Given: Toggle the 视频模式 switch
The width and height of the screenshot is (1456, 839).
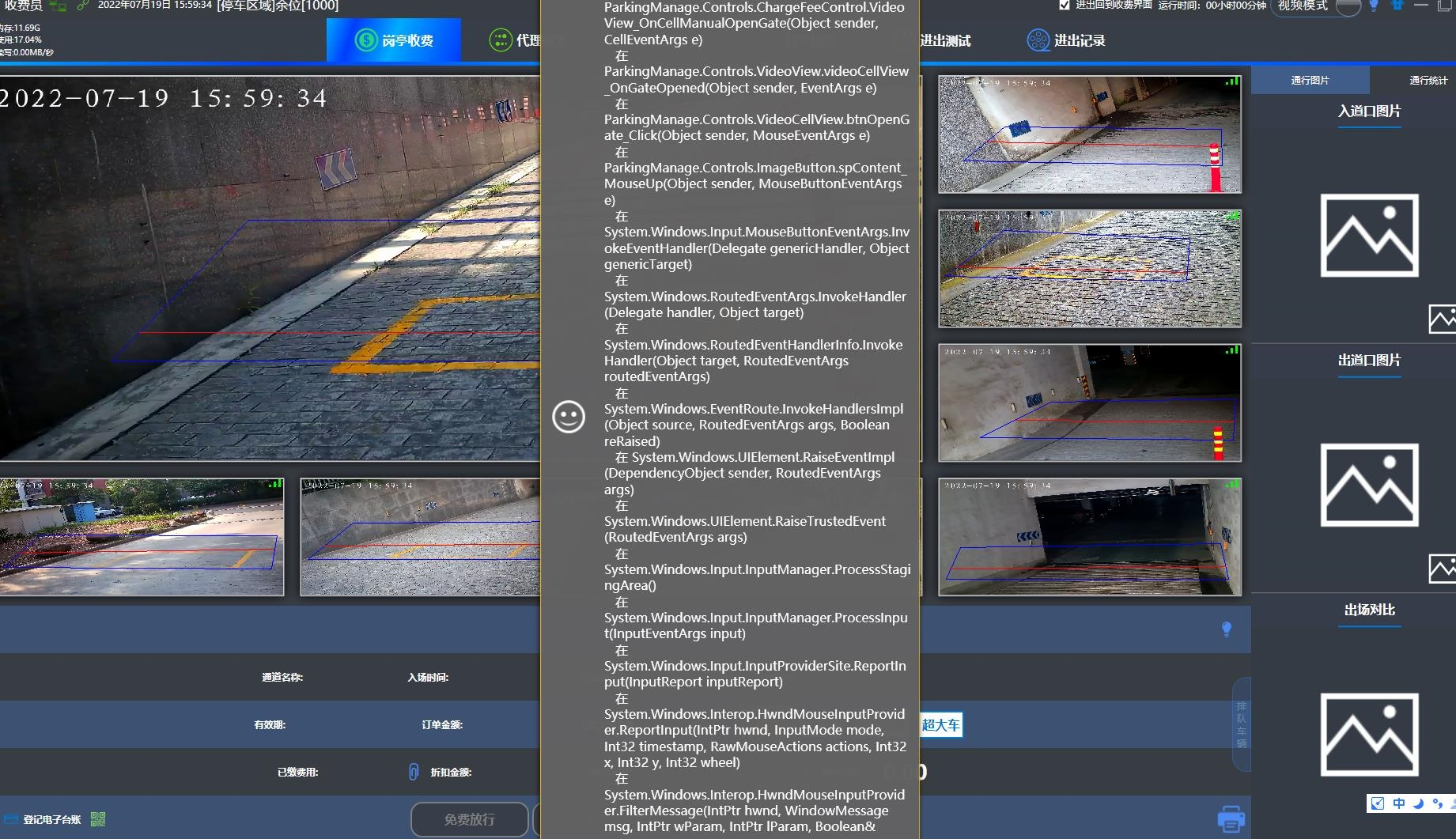Looking at the screenshot, I should (x=1348, y=6).
